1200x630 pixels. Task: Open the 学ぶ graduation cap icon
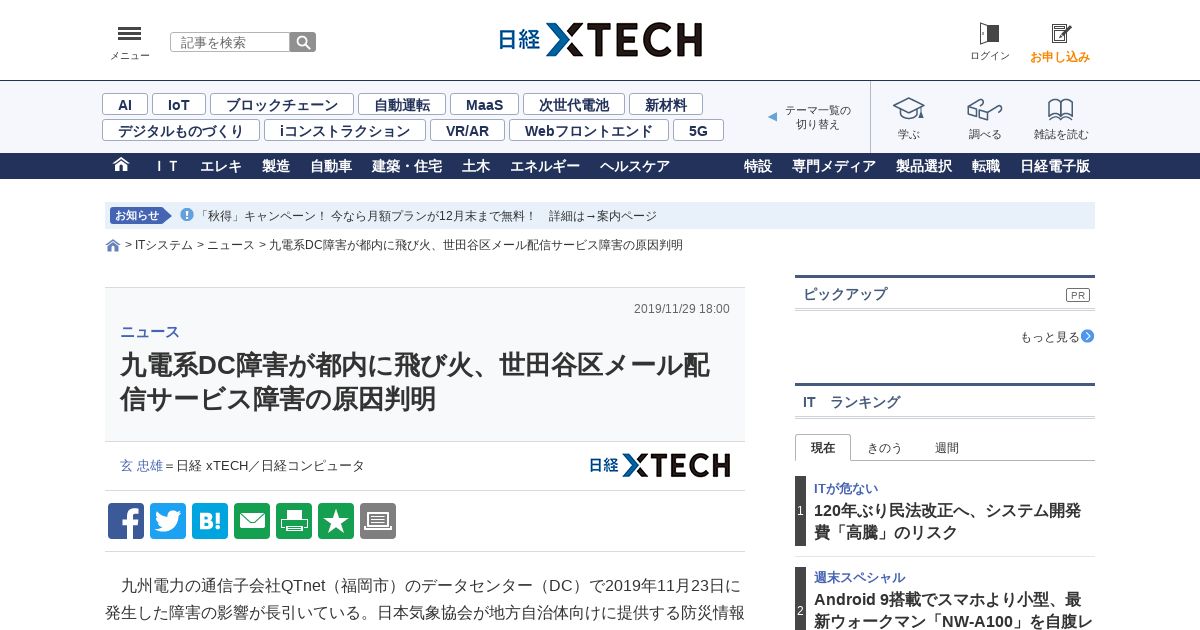click(x=909, y=108)
